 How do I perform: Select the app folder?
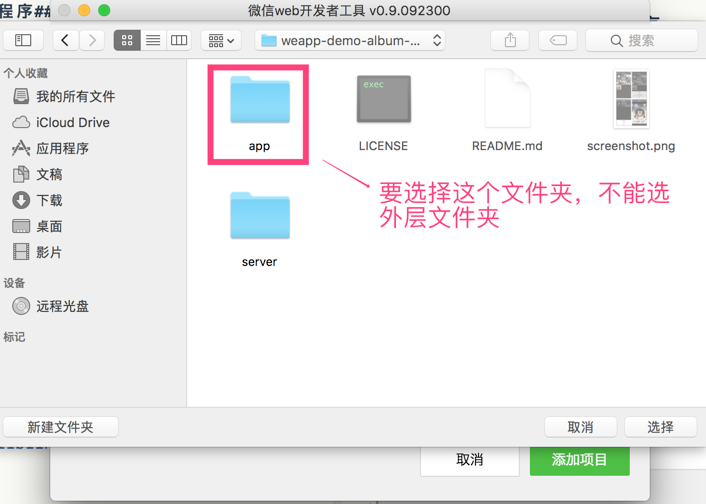pos(260,100)
